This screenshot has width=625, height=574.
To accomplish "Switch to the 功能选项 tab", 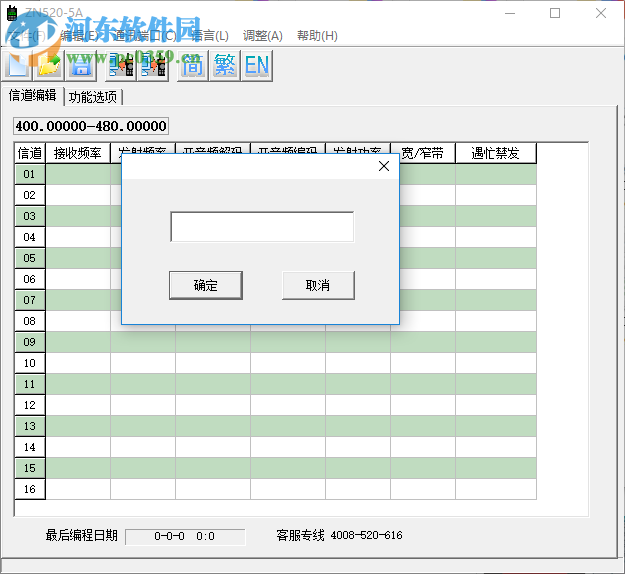I will [x=93, y=97].
